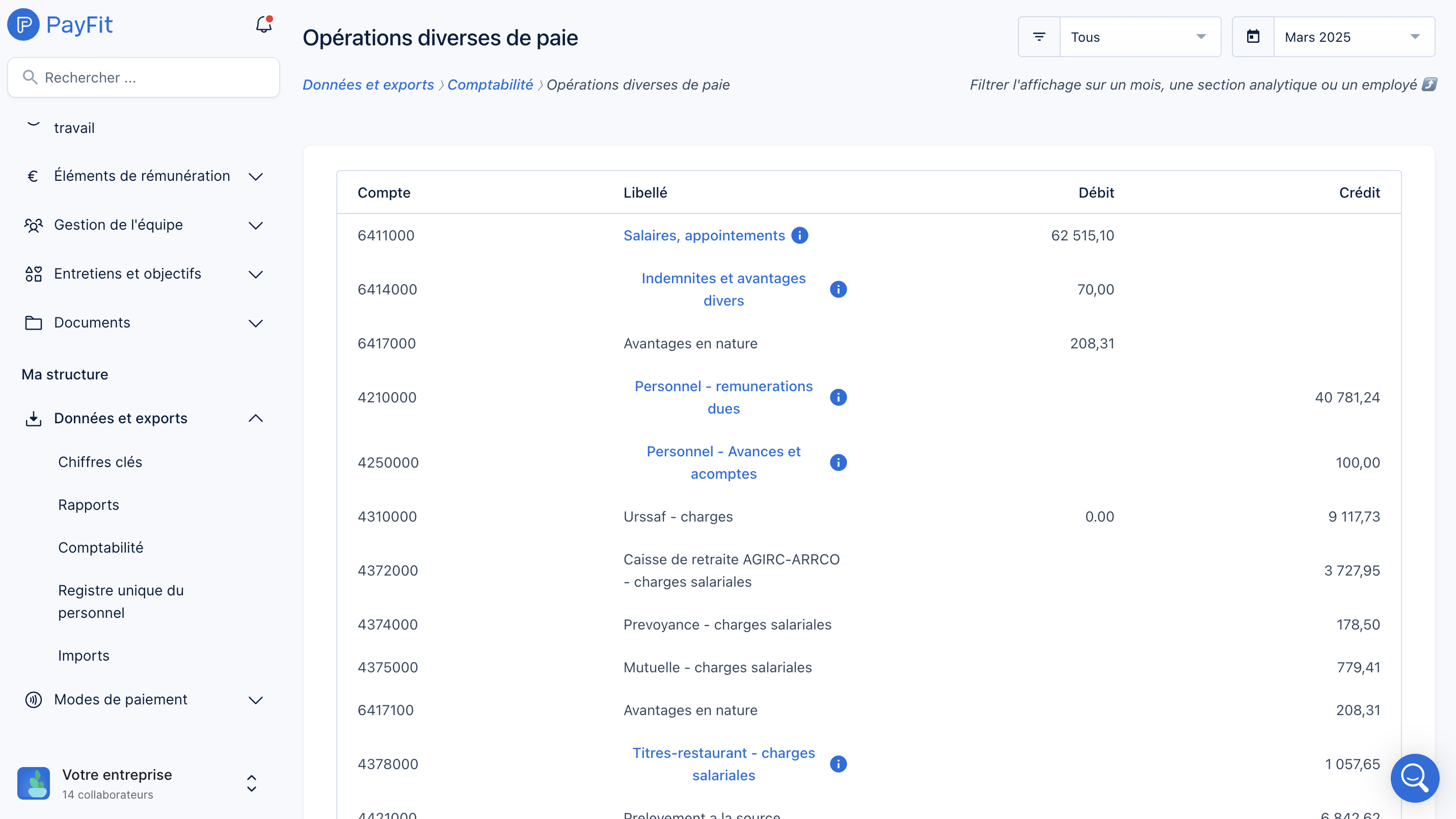Go to Registre unique du personnel
1456x819 pixels.
coord(120,602)
